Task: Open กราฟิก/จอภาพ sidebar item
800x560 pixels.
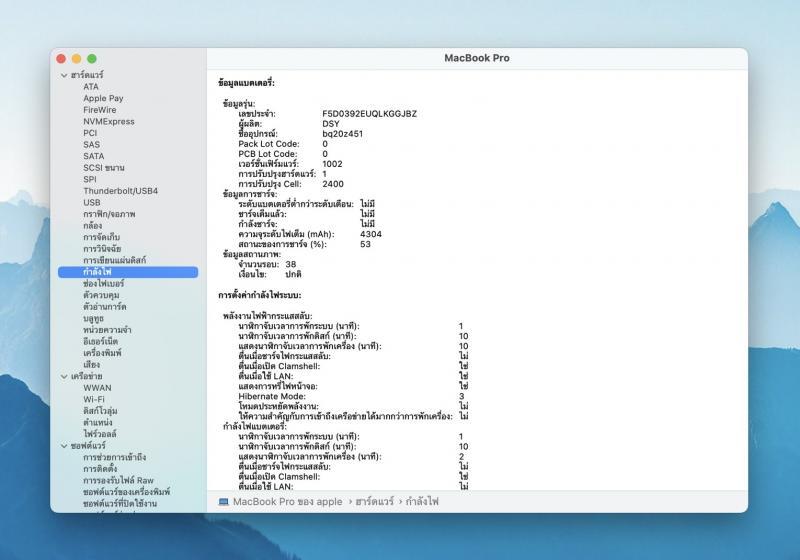Action: (109, 214)
